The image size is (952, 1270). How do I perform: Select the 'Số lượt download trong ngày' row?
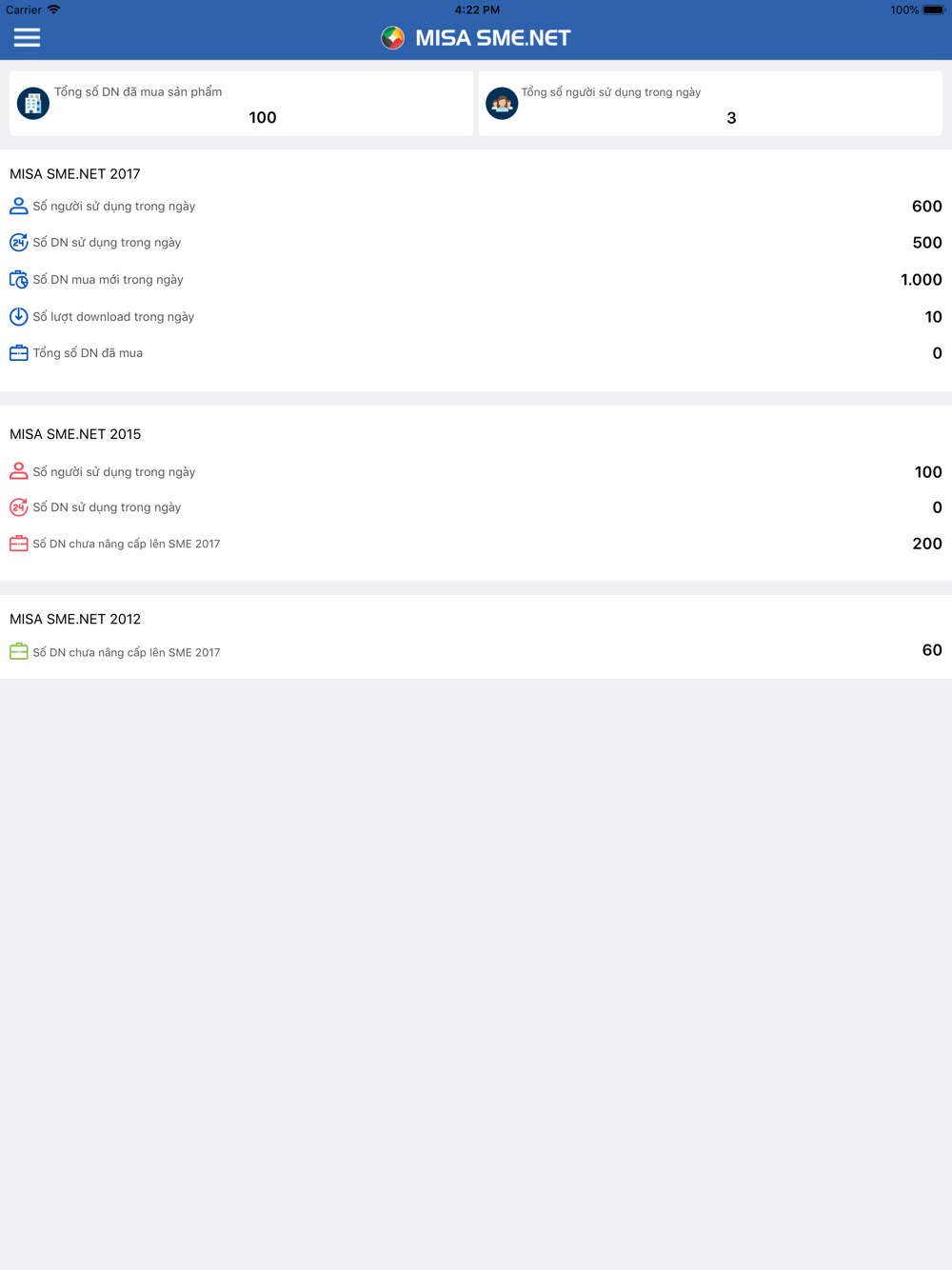pos(476,317)
